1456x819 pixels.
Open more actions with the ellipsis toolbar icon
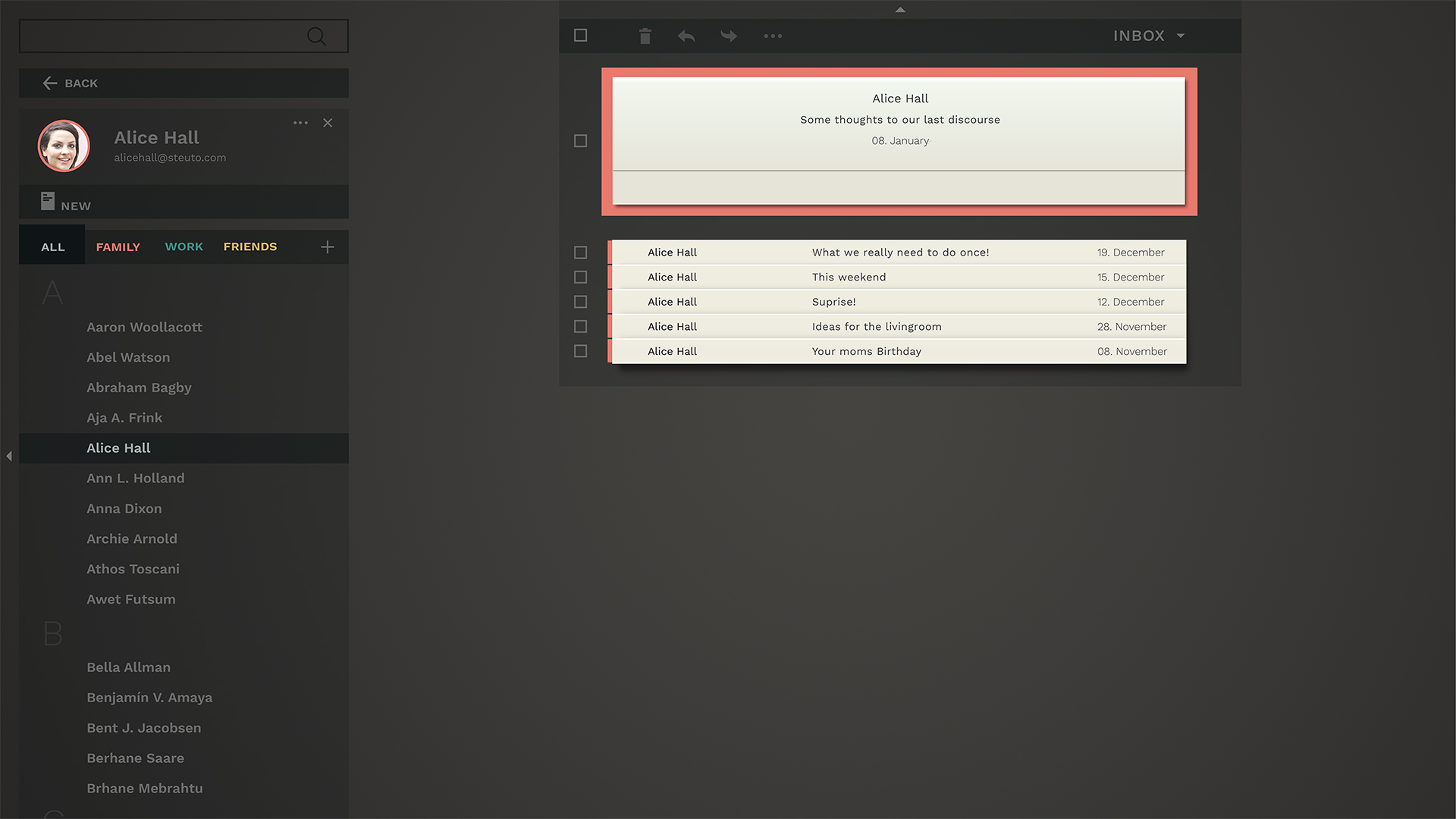(773, 36)
